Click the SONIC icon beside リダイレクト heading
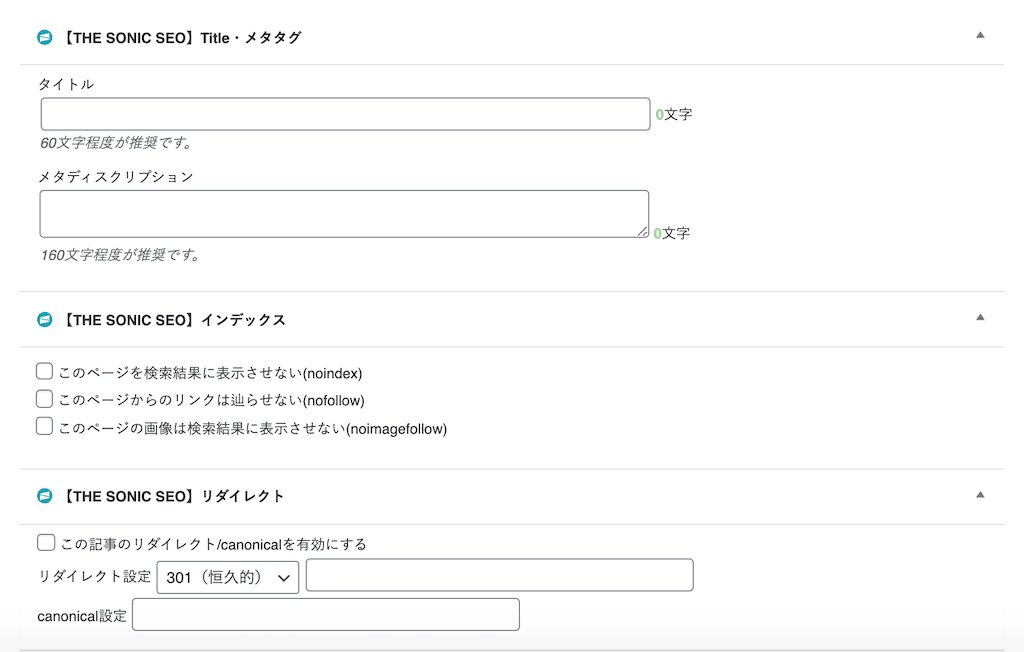1024x652 pixels. click(x=44, y=496)
